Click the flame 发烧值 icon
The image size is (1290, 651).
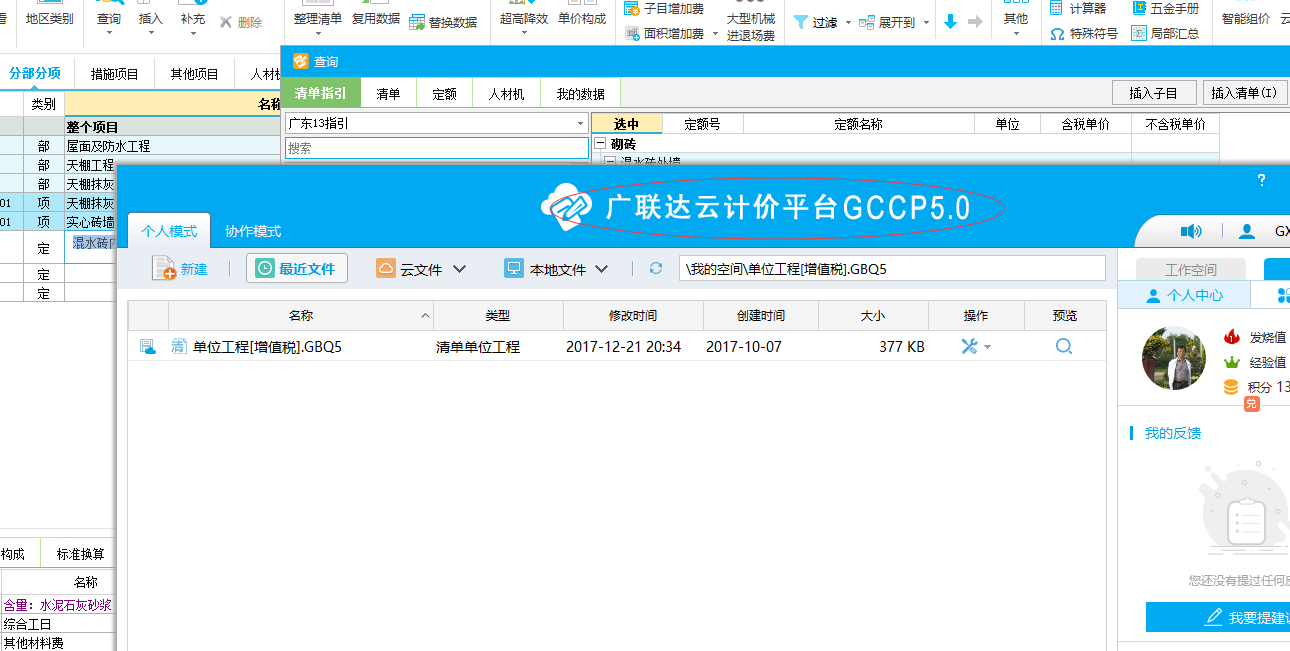1231,337
